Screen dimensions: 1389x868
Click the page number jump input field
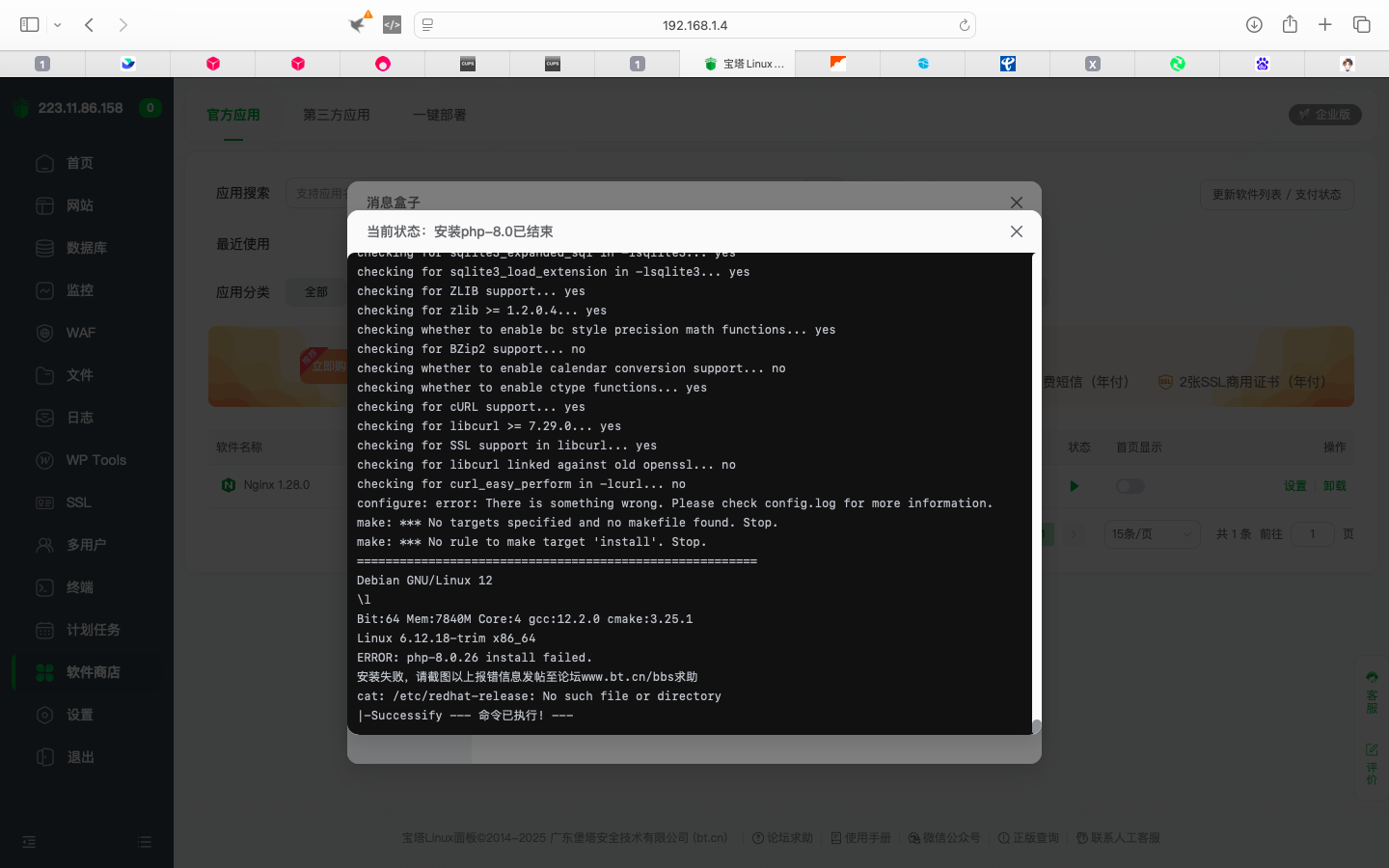1312,534
